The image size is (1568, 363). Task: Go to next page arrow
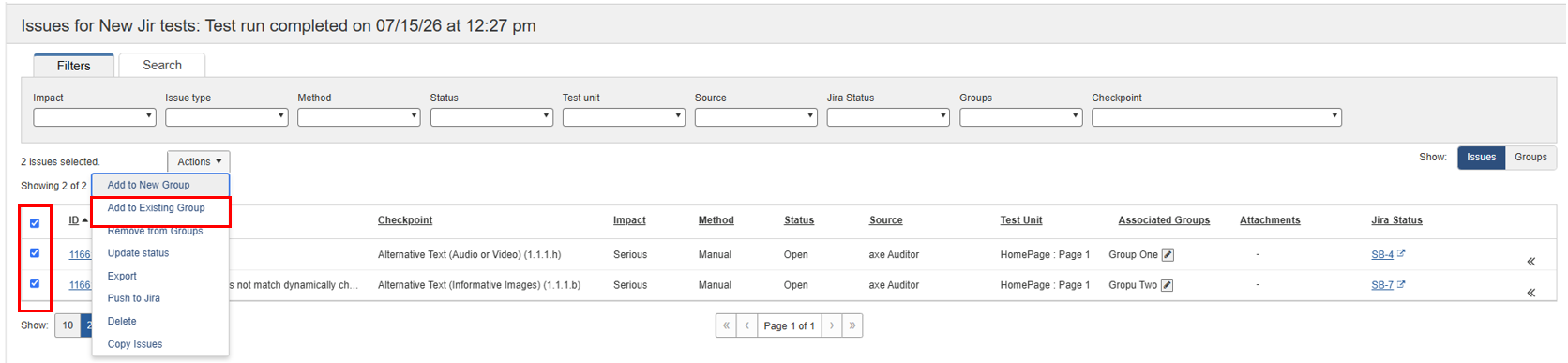coord(832,325)
